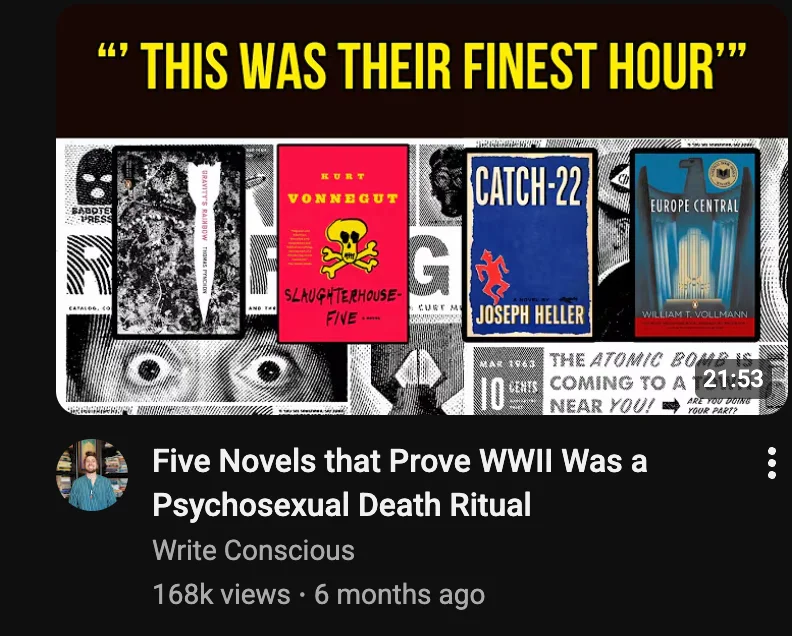Open the three-dot video options menu
Screen dimensions: 792x636
point(771,463)
